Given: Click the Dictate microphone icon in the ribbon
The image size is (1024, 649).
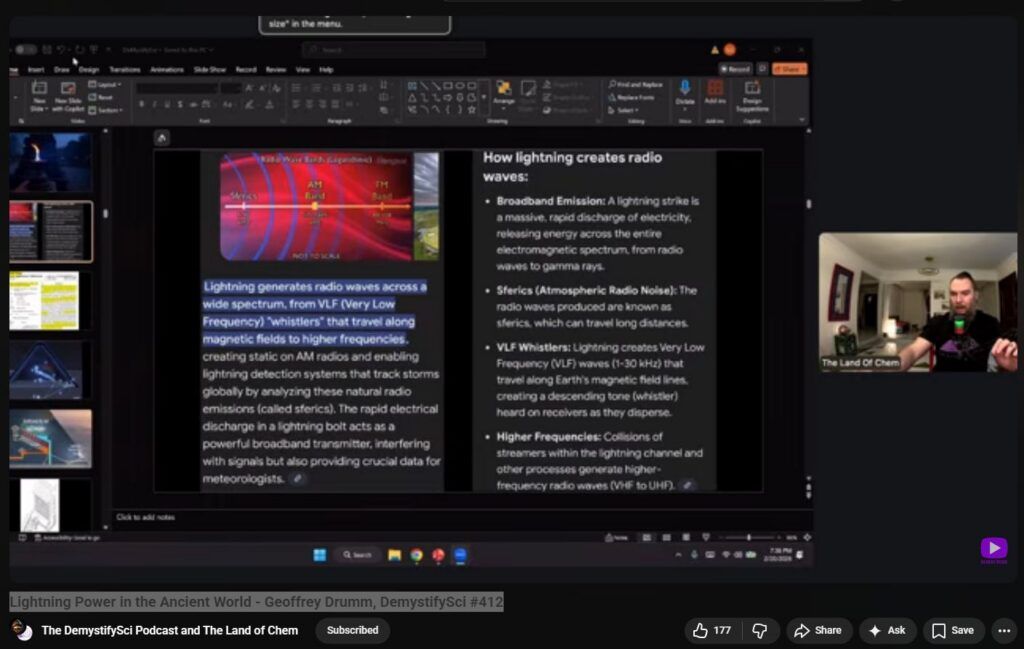Looking at the screenshot, I should (x=685, y=90).
